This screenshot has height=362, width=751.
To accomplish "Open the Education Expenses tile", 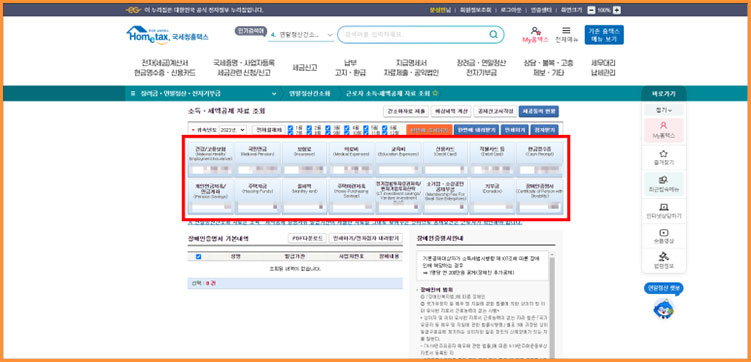I will pyautogui.click(x=398, y=158).
